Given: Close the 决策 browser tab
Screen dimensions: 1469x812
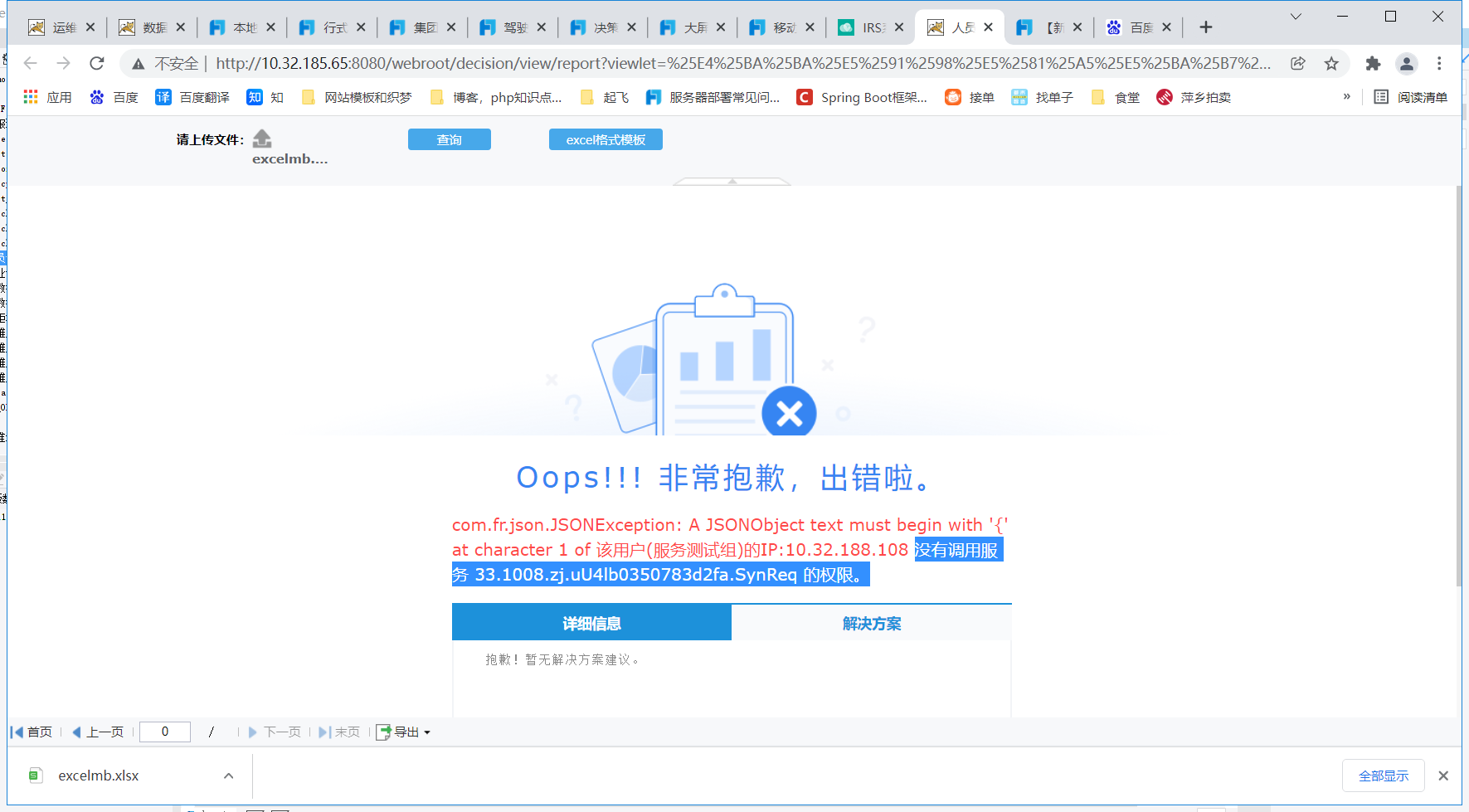Looking at the screenshot, I should pos(632,27).
